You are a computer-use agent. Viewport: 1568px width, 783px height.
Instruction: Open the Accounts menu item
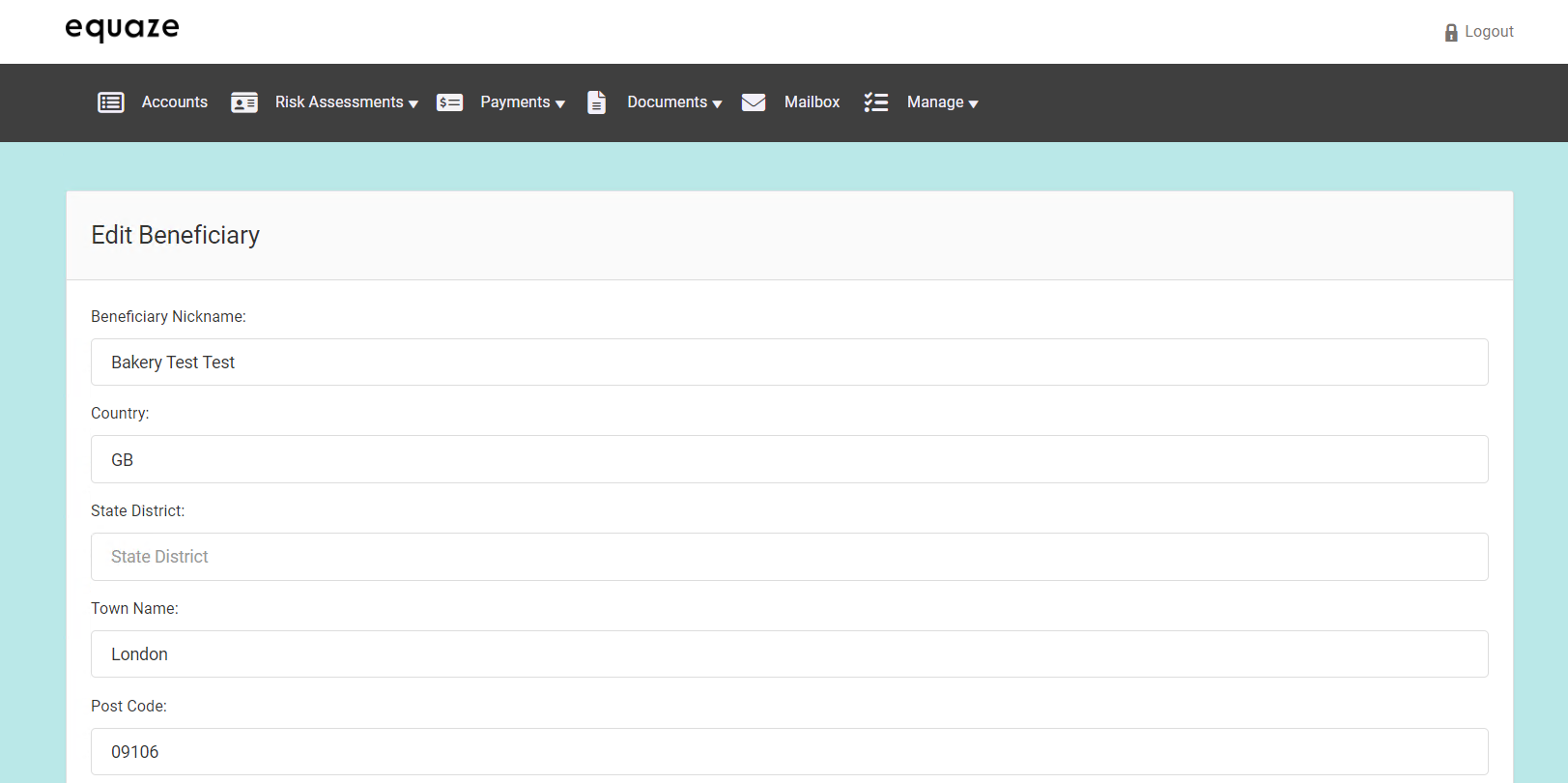pyautogui.click(x=174, y=102)
